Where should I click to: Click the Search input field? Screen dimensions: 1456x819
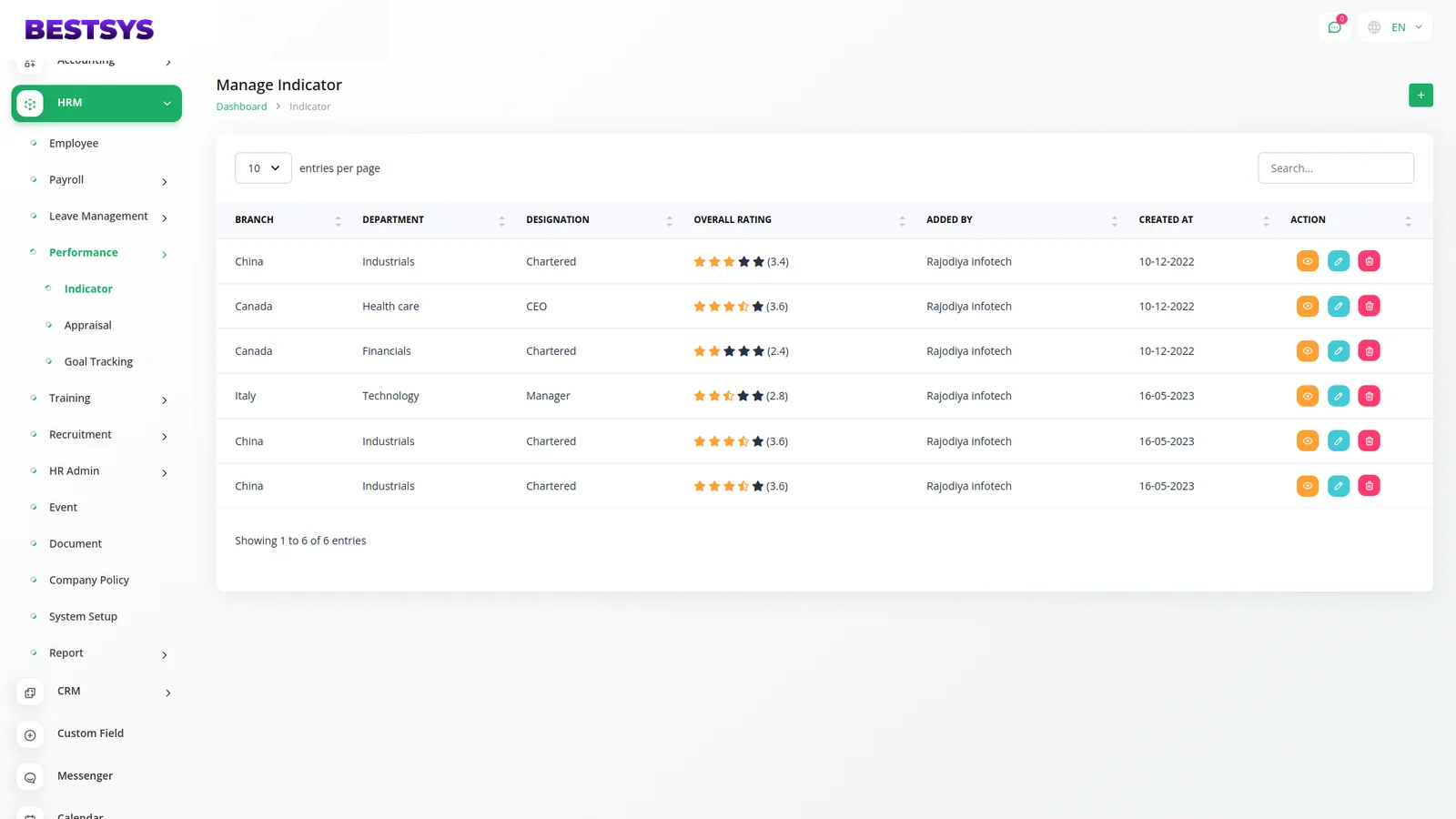point(1335,168)
